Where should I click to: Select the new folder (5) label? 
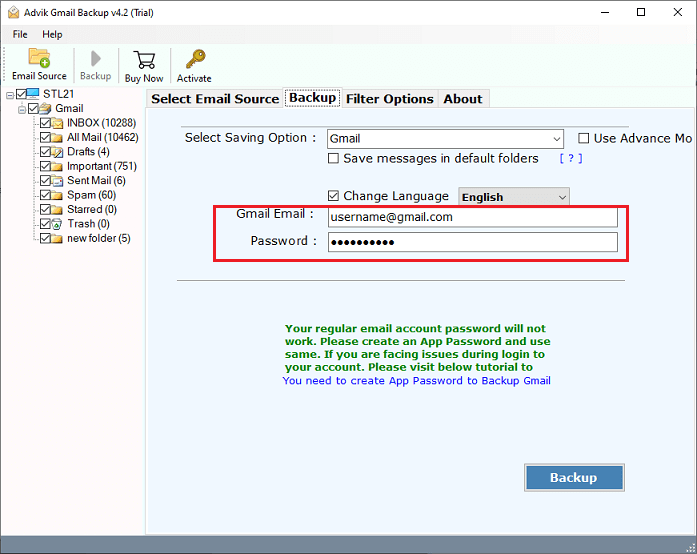(99, 238)
